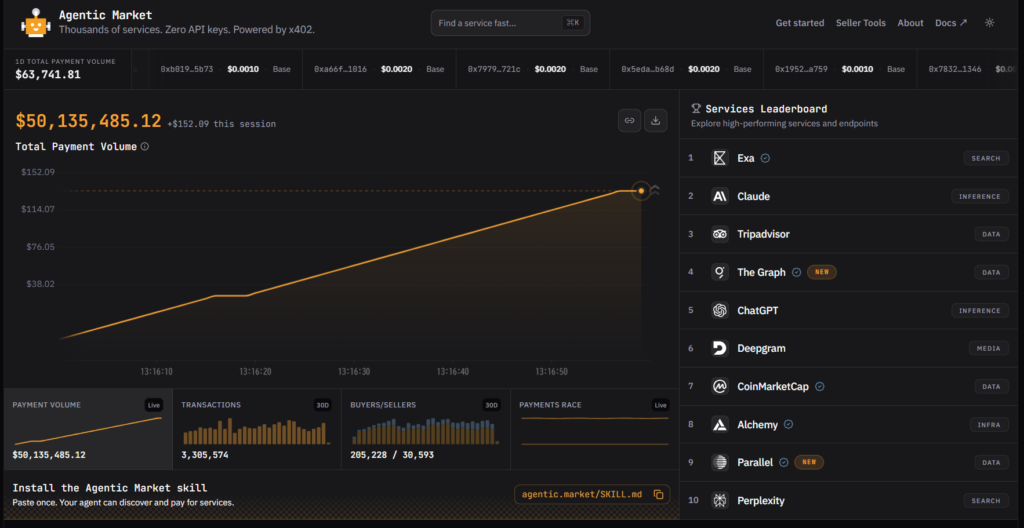1024x528 pixels.
Task: Click the 13:16:30 time axis label
Action: point(354,371)
